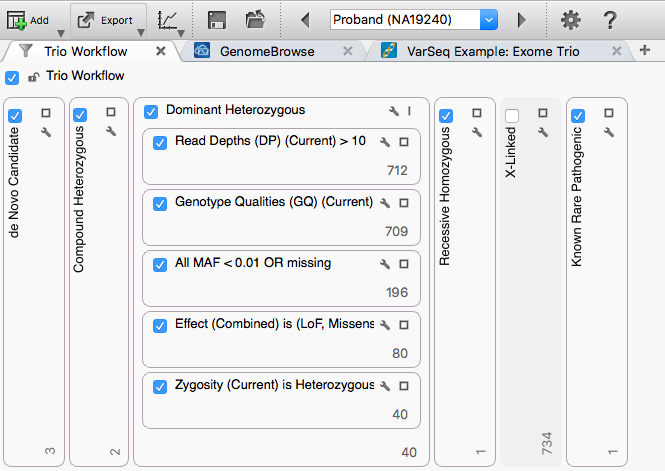This screenshot has width=665, height=471.
Task: Click the Genotype Qualities square icon
Action: 404,203
